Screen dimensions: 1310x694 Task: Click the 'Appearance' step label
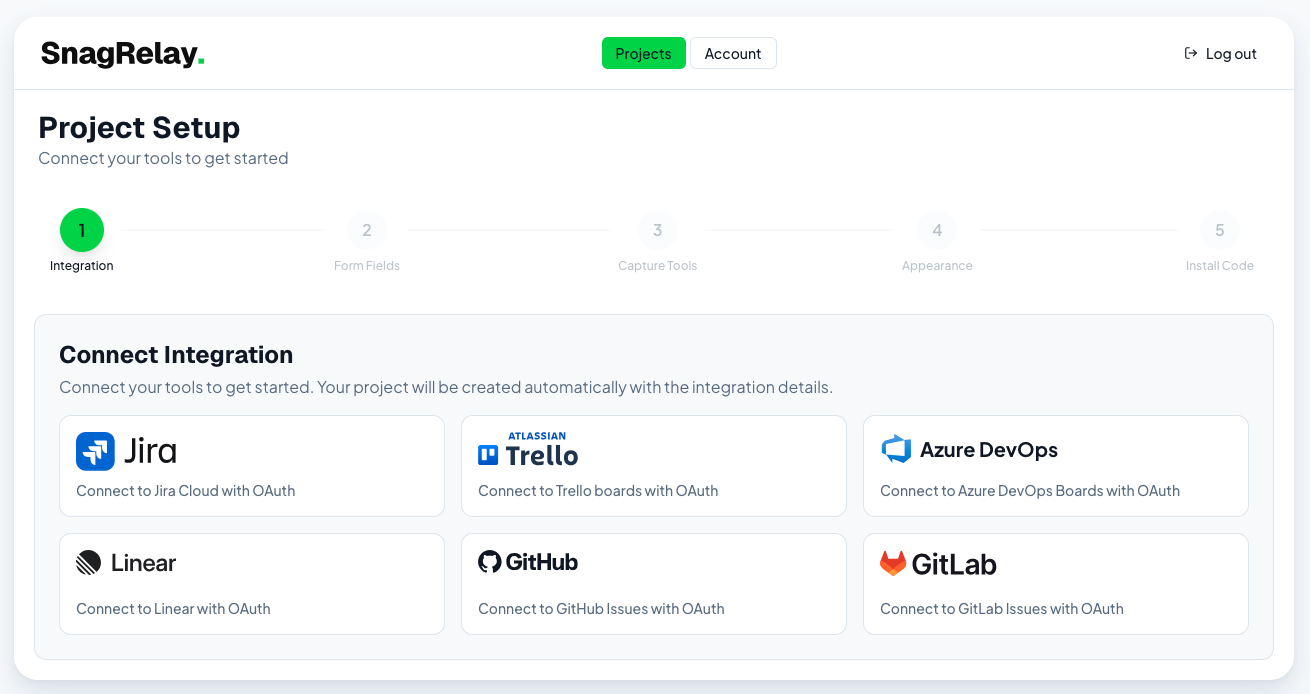tap(937, 266)
